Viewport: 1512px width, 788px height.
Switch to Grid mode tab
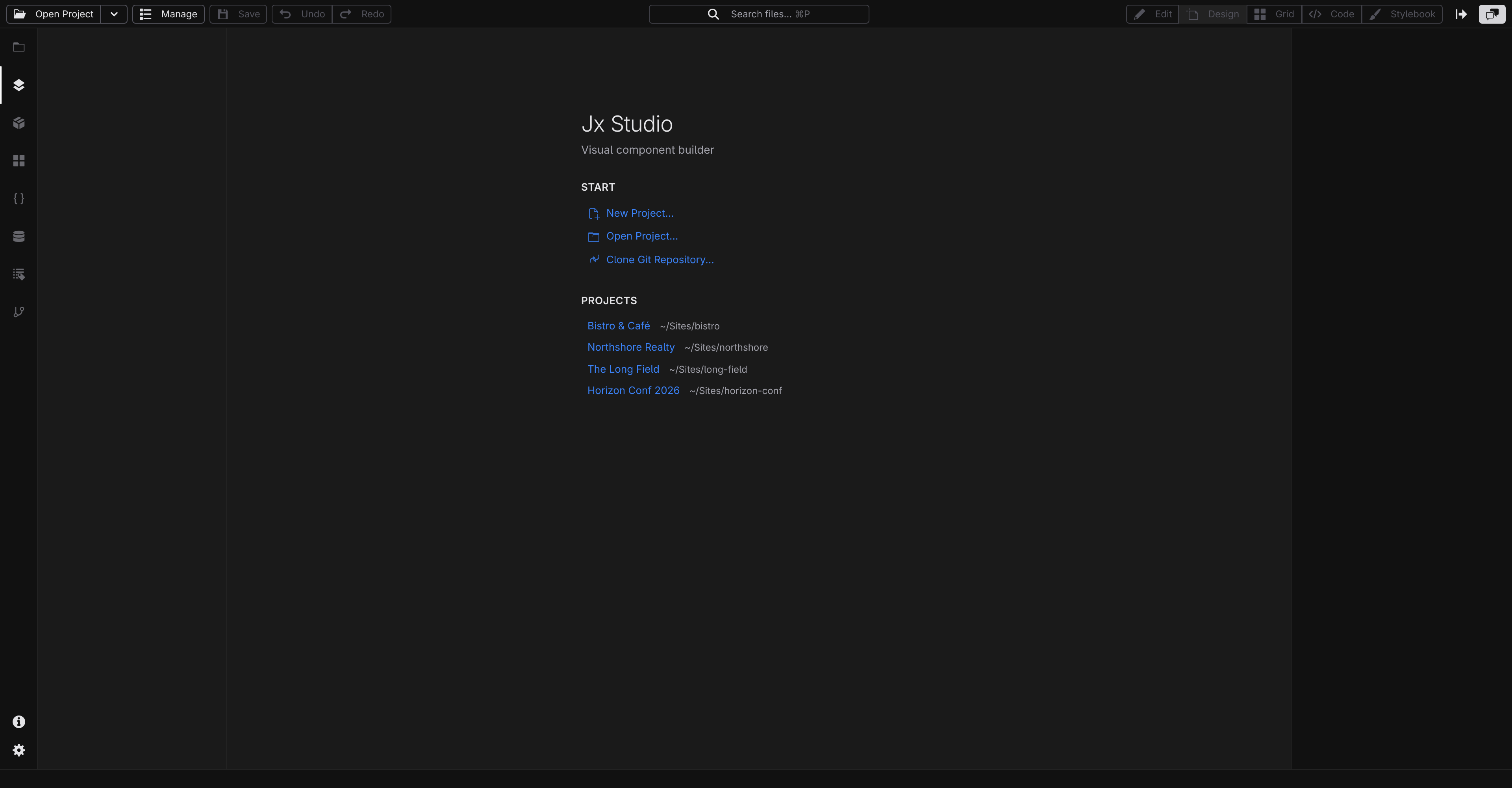pos(1274,14)
